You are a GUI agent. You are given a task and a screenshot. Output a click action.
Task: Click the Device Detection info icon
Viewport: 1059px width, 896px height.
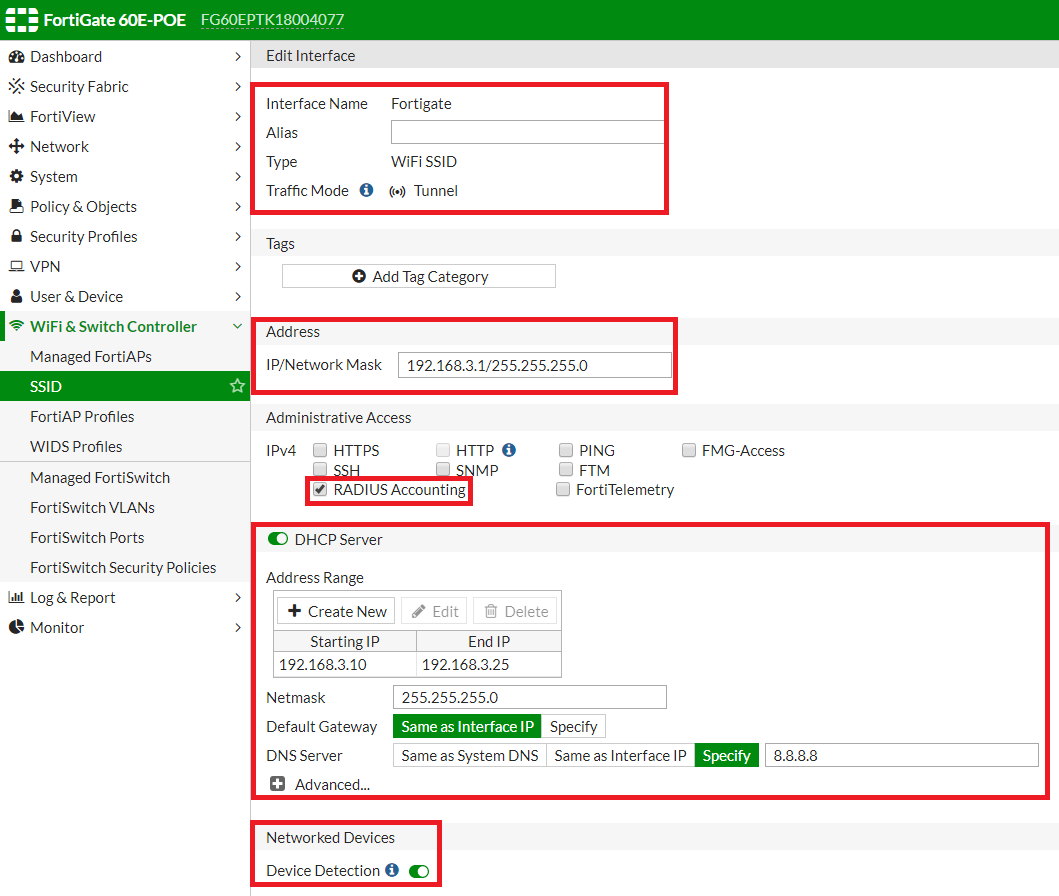(x=392, y=871)
